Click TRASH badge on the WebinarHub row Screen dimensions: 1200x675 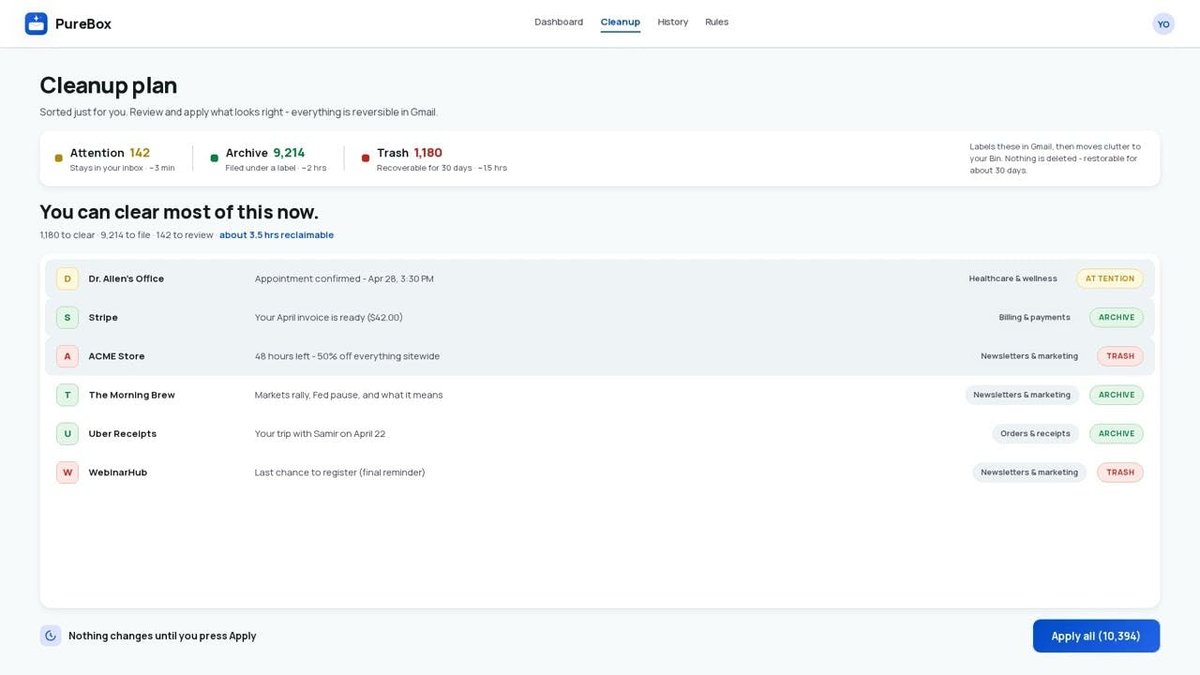point(1120,473)
